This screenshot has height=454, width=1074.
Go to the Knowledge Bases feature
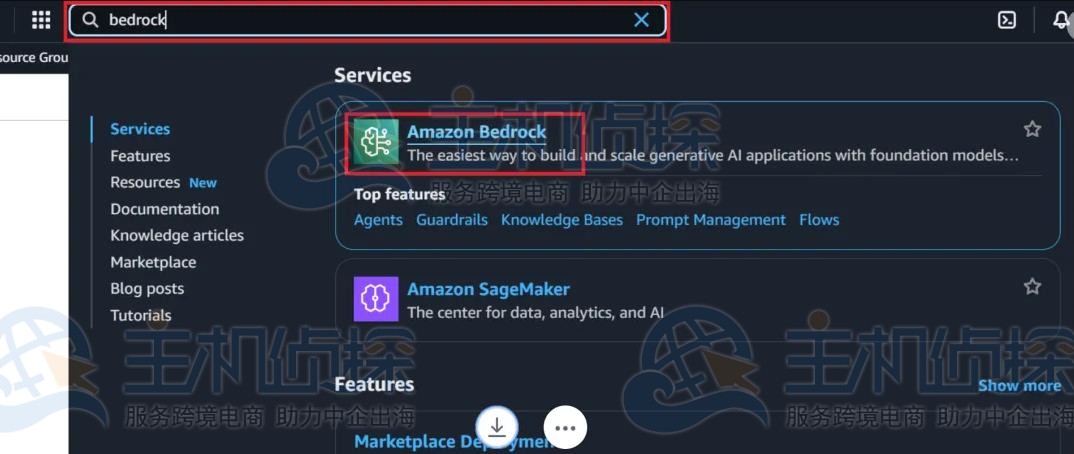(562, 220)
